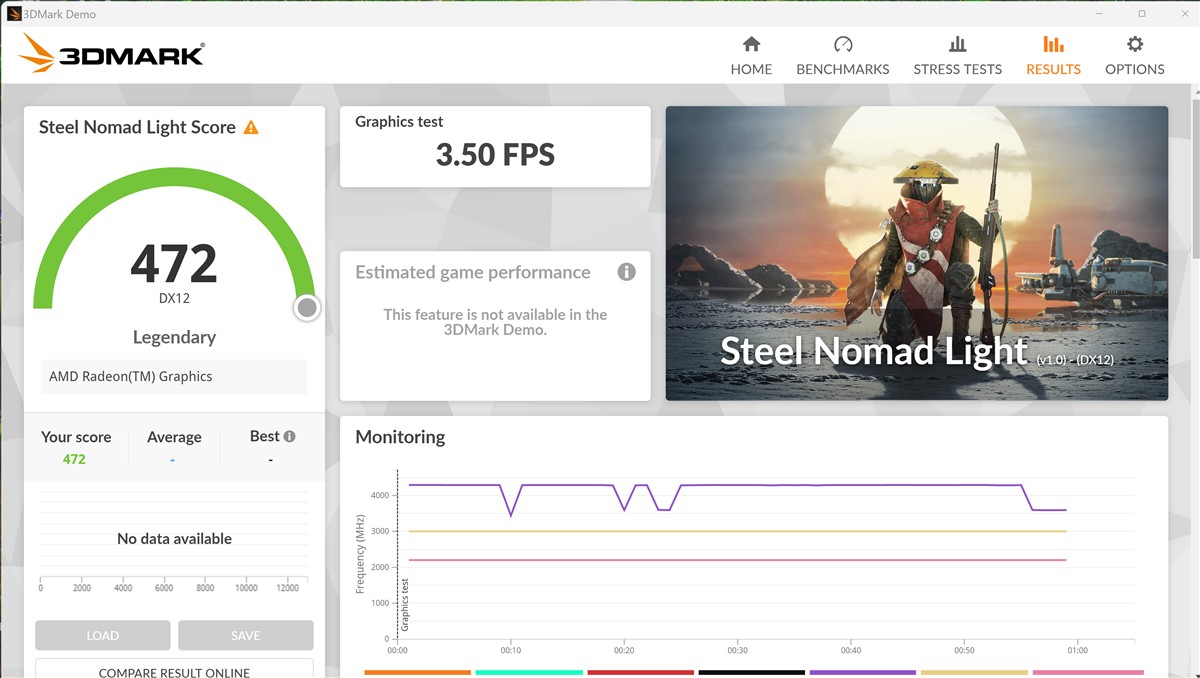The width and height of the screenshot is (1200, 678).
Task: Click the info icon in Estimated game performance
Action: [626, 272]
